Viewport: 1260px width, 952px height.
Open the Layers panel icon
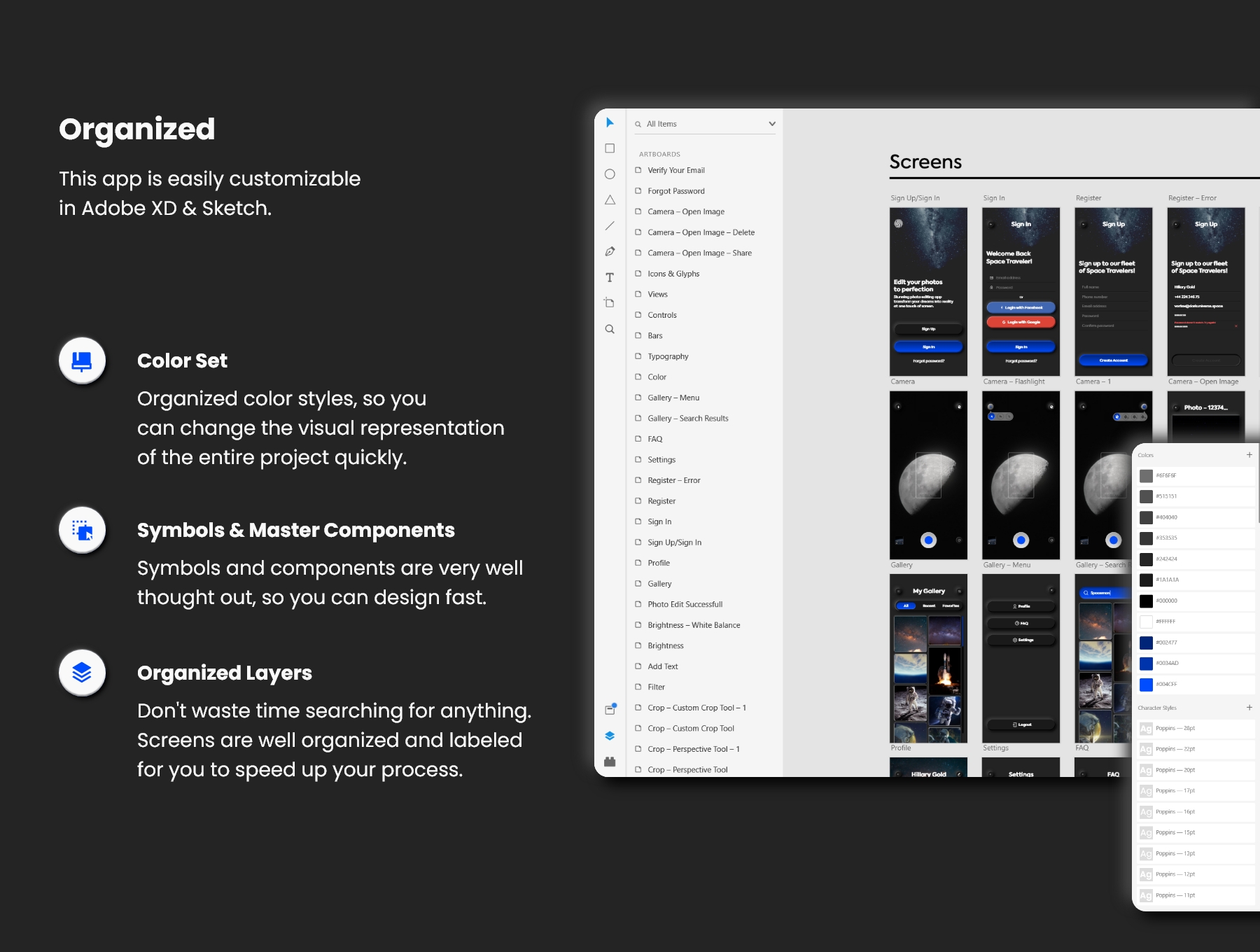coord(610,736)
